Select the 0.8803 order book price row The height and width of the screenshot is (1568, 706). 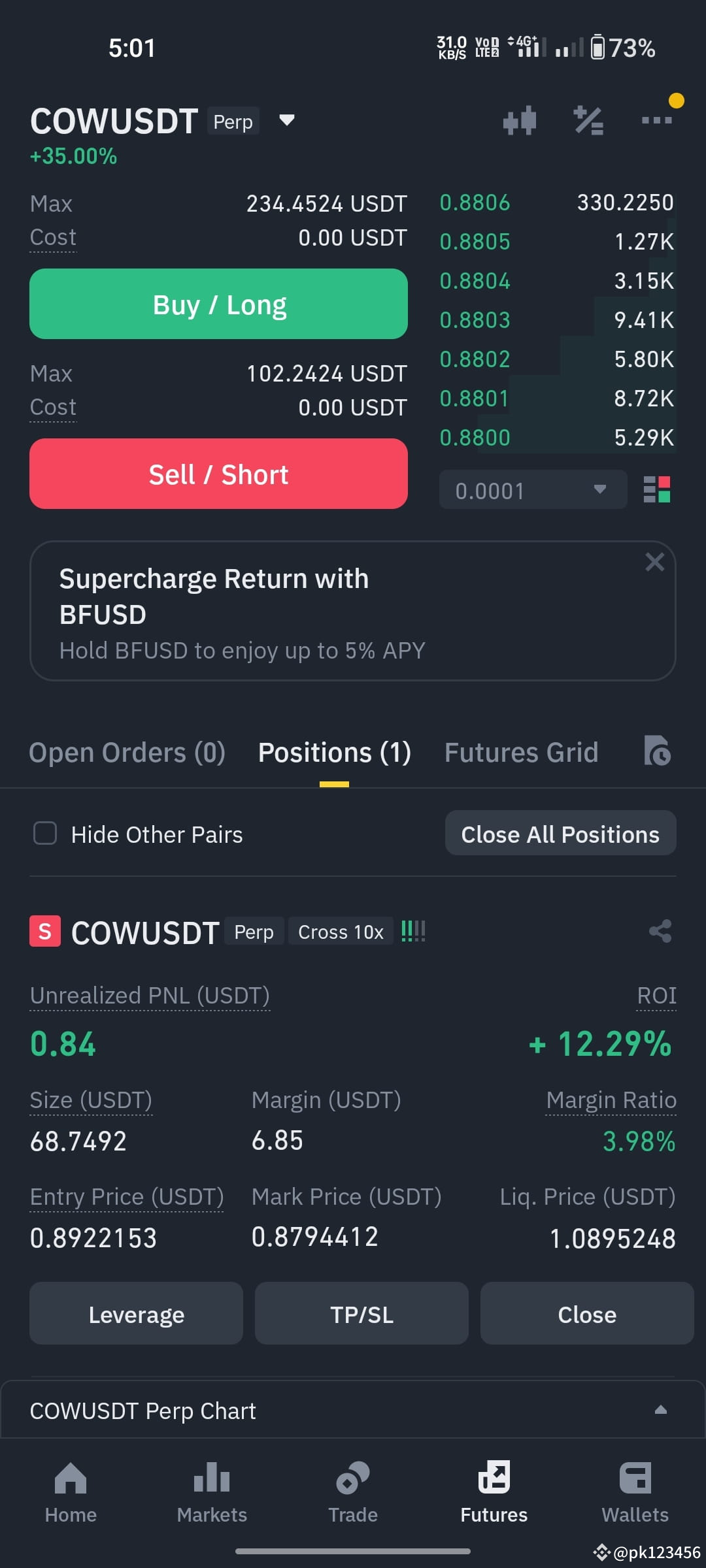(x=557, y=320)
